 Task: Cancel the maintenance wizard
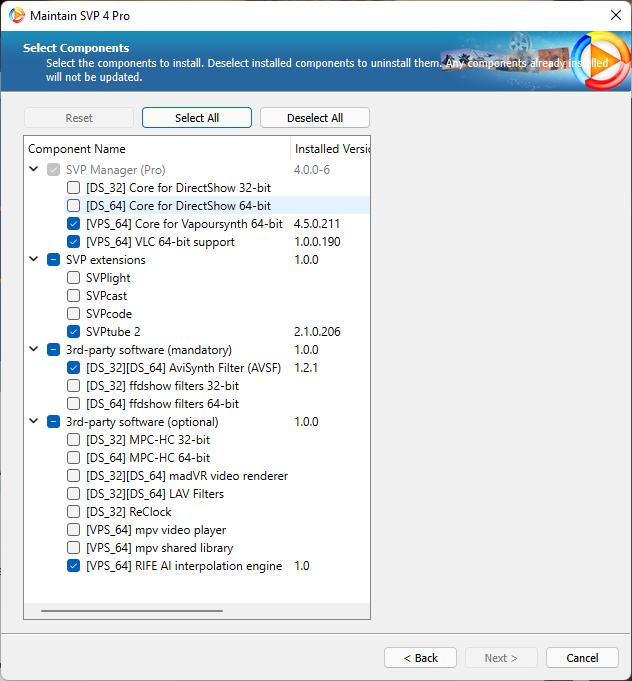582,658
